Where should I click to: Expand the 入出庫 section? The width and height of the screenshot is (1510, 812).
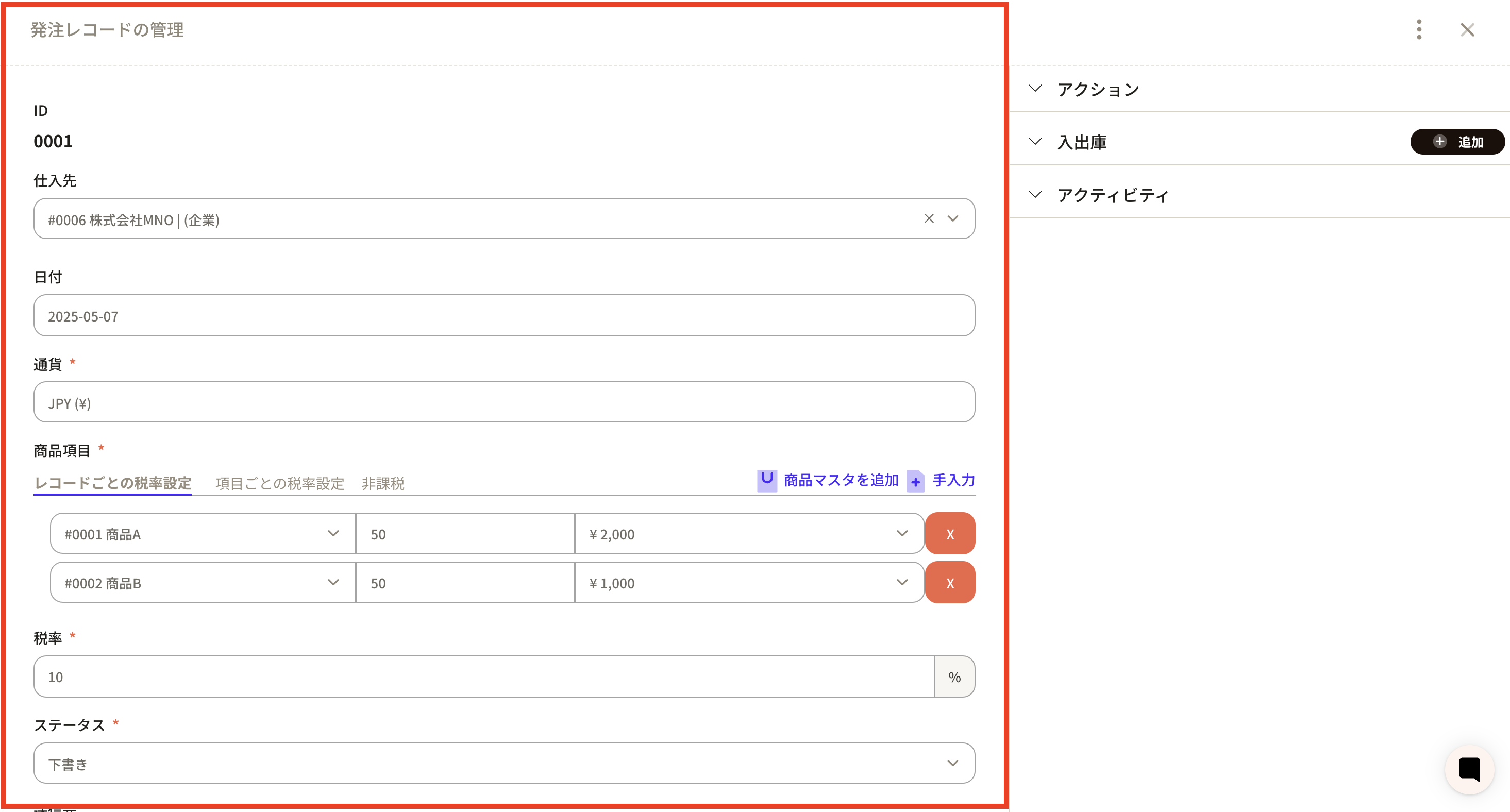1035,142
